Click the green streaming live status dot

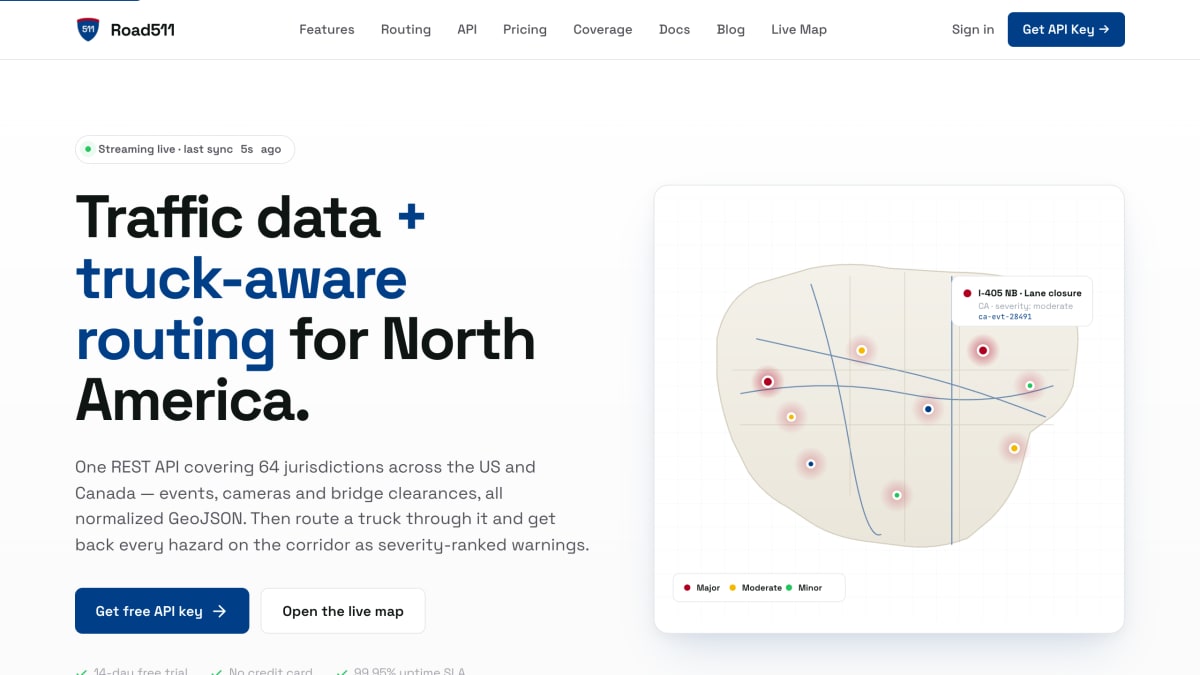(88, 149)
